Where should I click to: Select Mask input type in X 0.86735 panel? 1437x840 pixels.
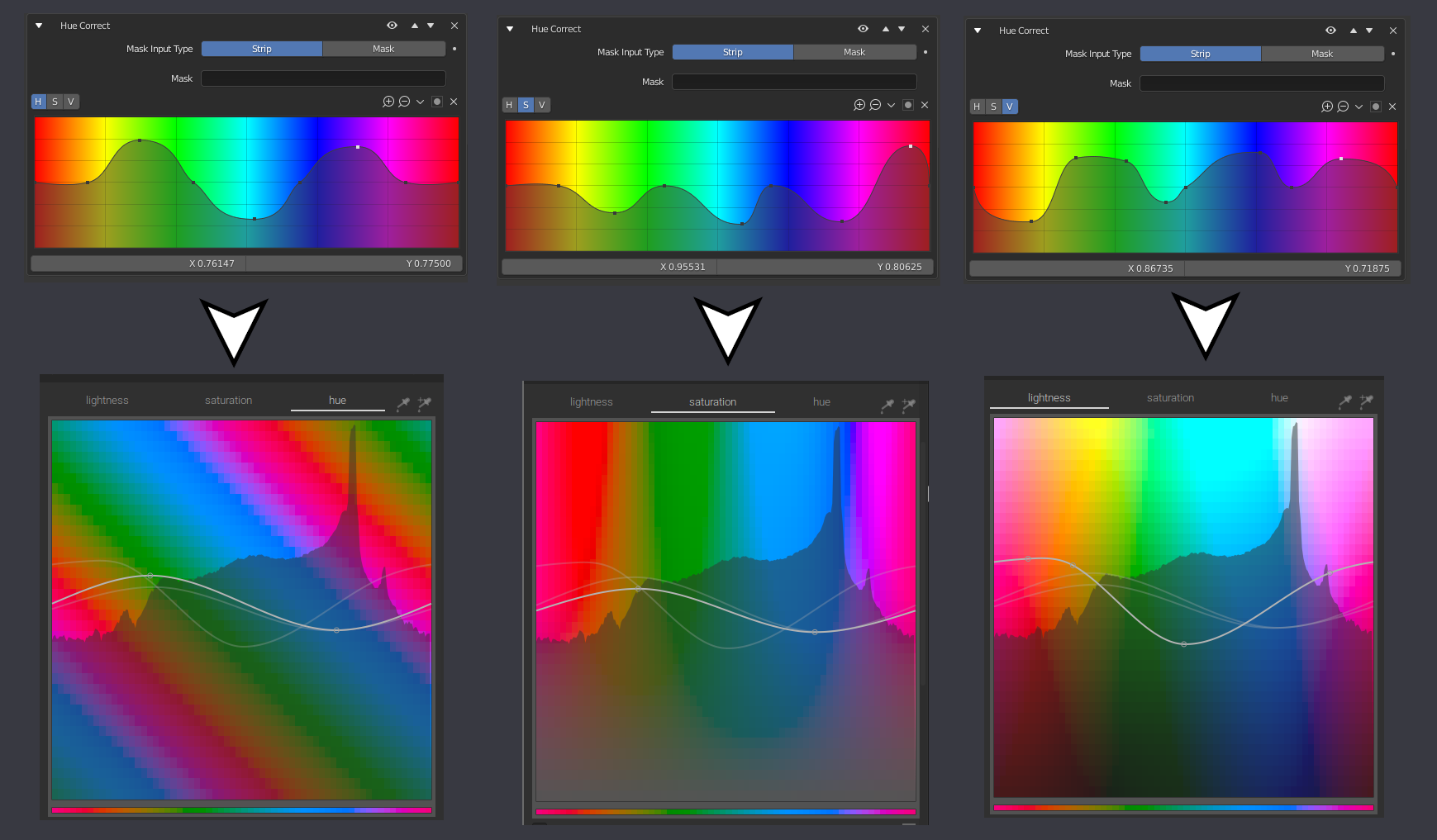(x=1323, y=54)
